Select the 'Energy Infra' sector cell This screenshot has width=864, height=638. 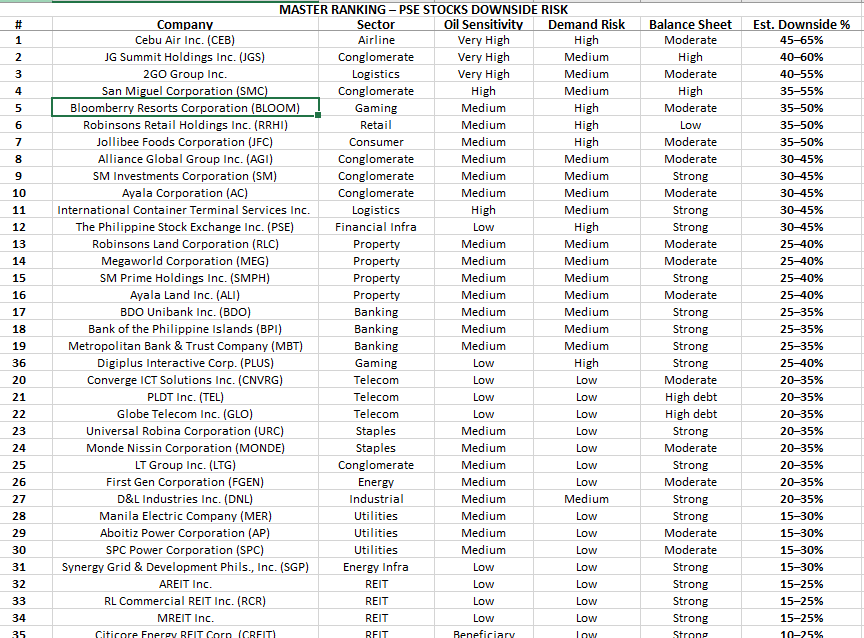(376, 567)
